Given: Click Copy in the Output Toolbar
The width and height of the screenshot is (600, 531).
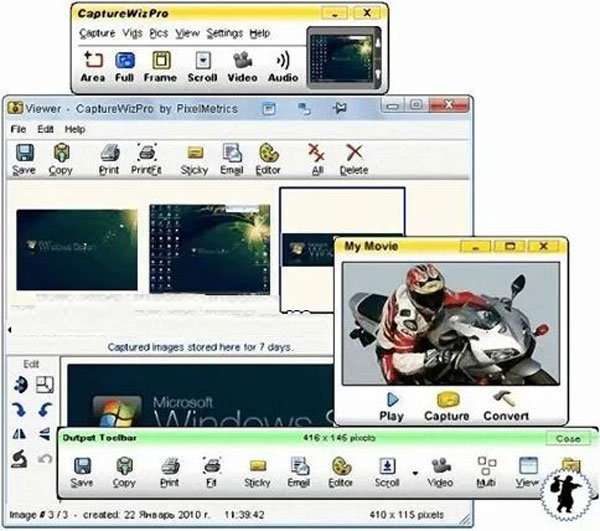Looking at the screenshot, I should point(124,472).
